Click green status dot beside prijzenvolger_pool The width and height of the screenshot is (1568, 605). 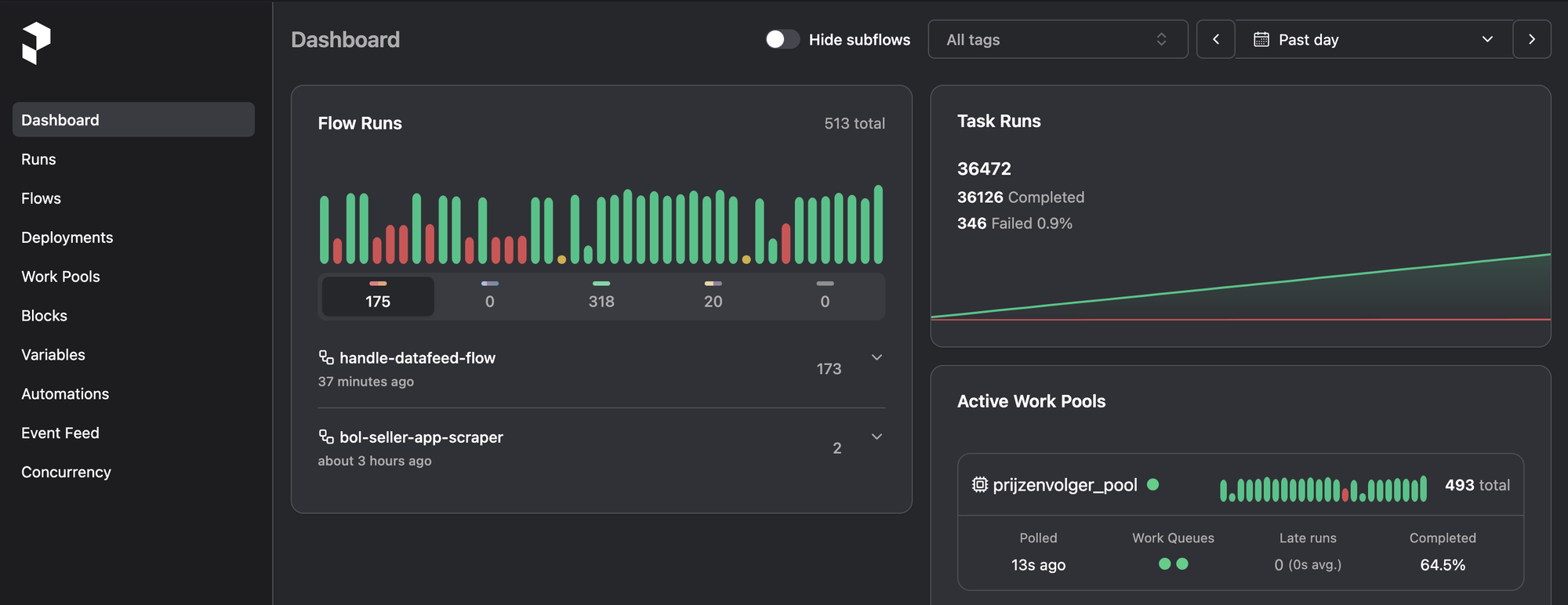[1153, 484]
